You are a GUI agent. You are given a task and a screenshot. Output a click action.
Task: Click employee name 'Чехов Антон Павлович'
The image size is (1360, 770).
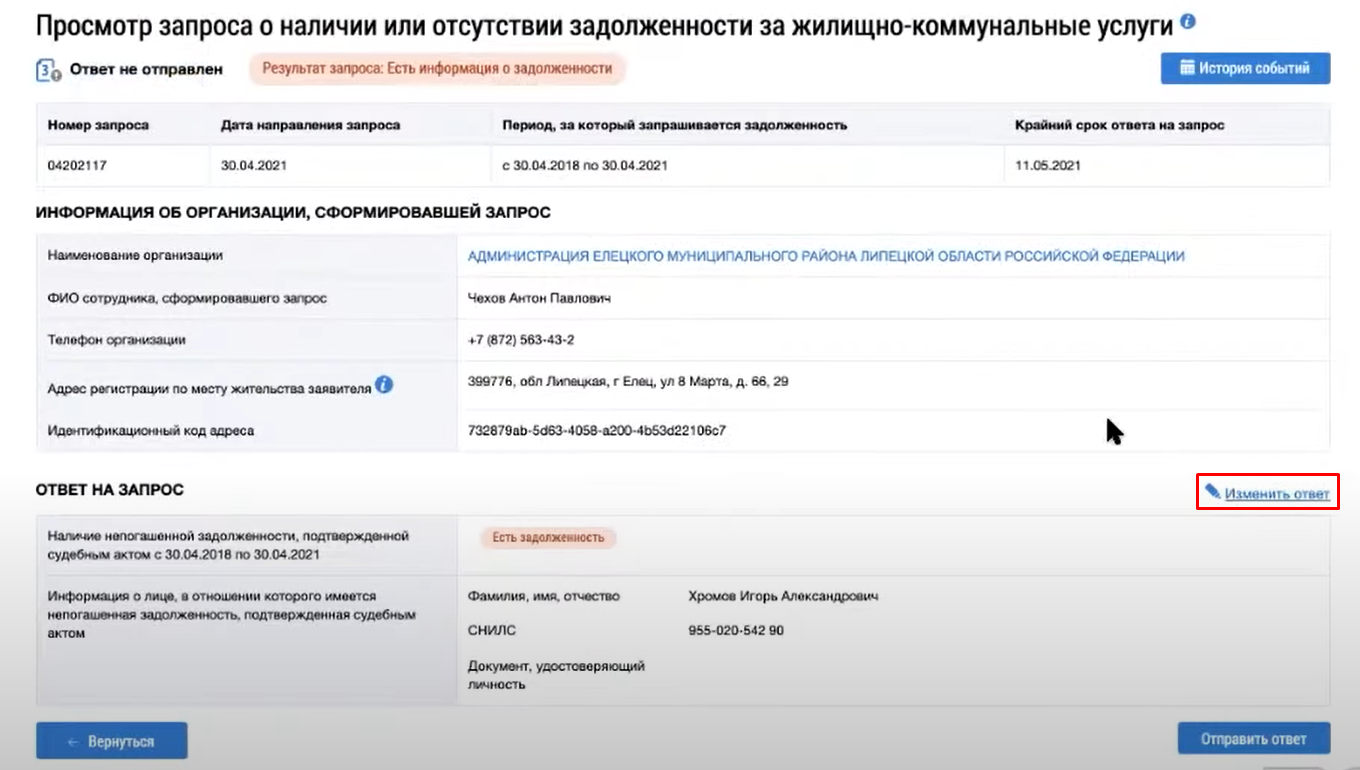pos(539,298)
